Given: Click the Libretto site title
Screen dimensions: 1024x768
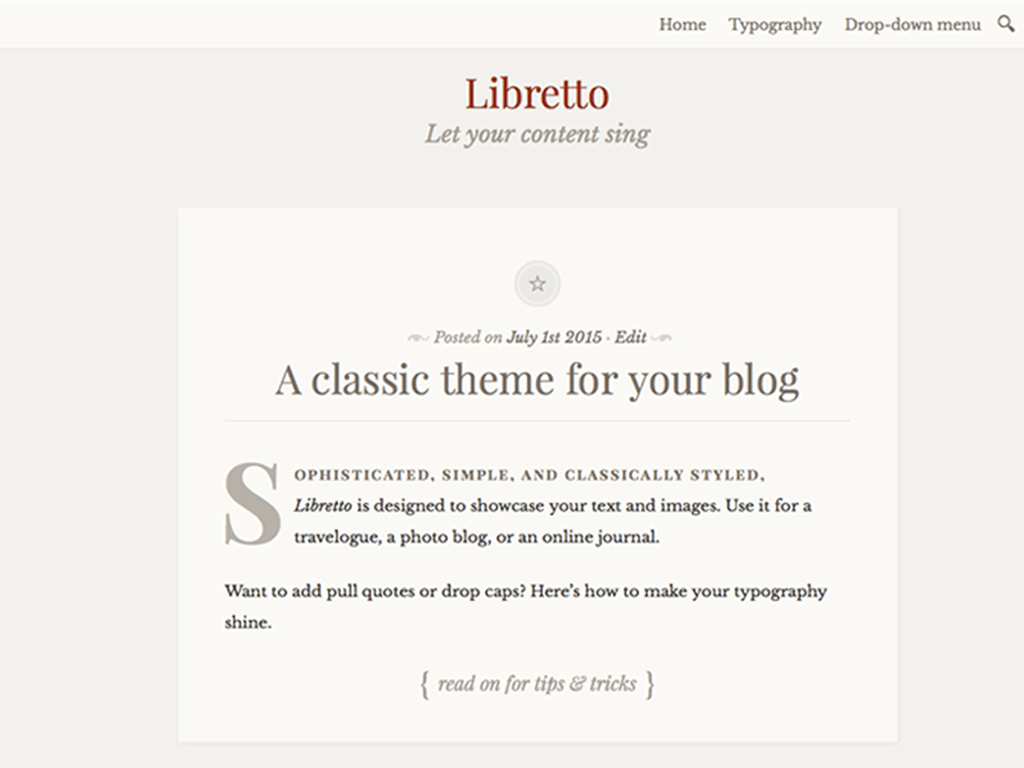Looking at the screenshot, I should [537, 94].
